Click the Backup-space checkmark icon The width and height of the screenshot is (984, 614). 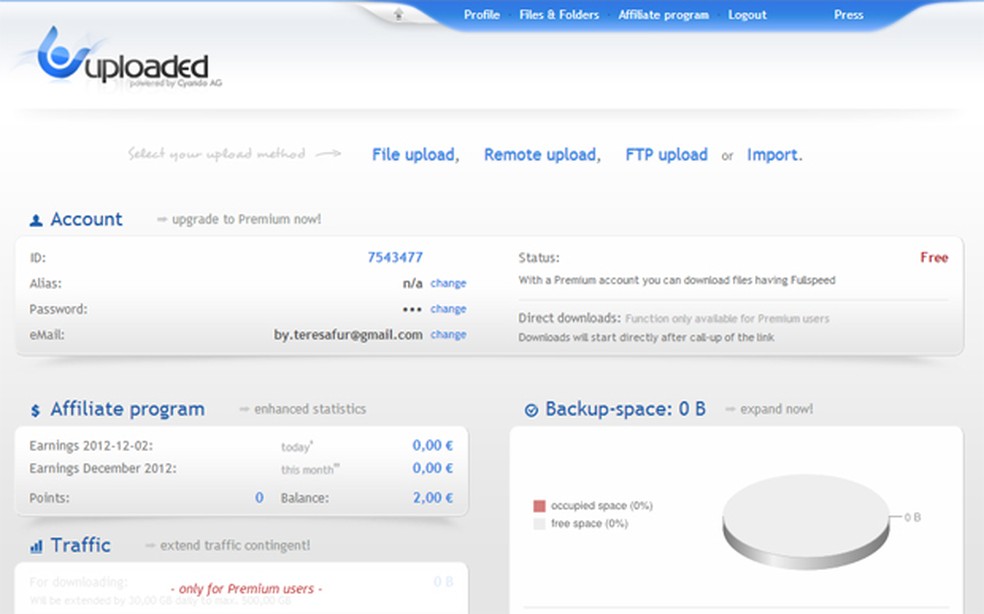(x=529, y=408)
